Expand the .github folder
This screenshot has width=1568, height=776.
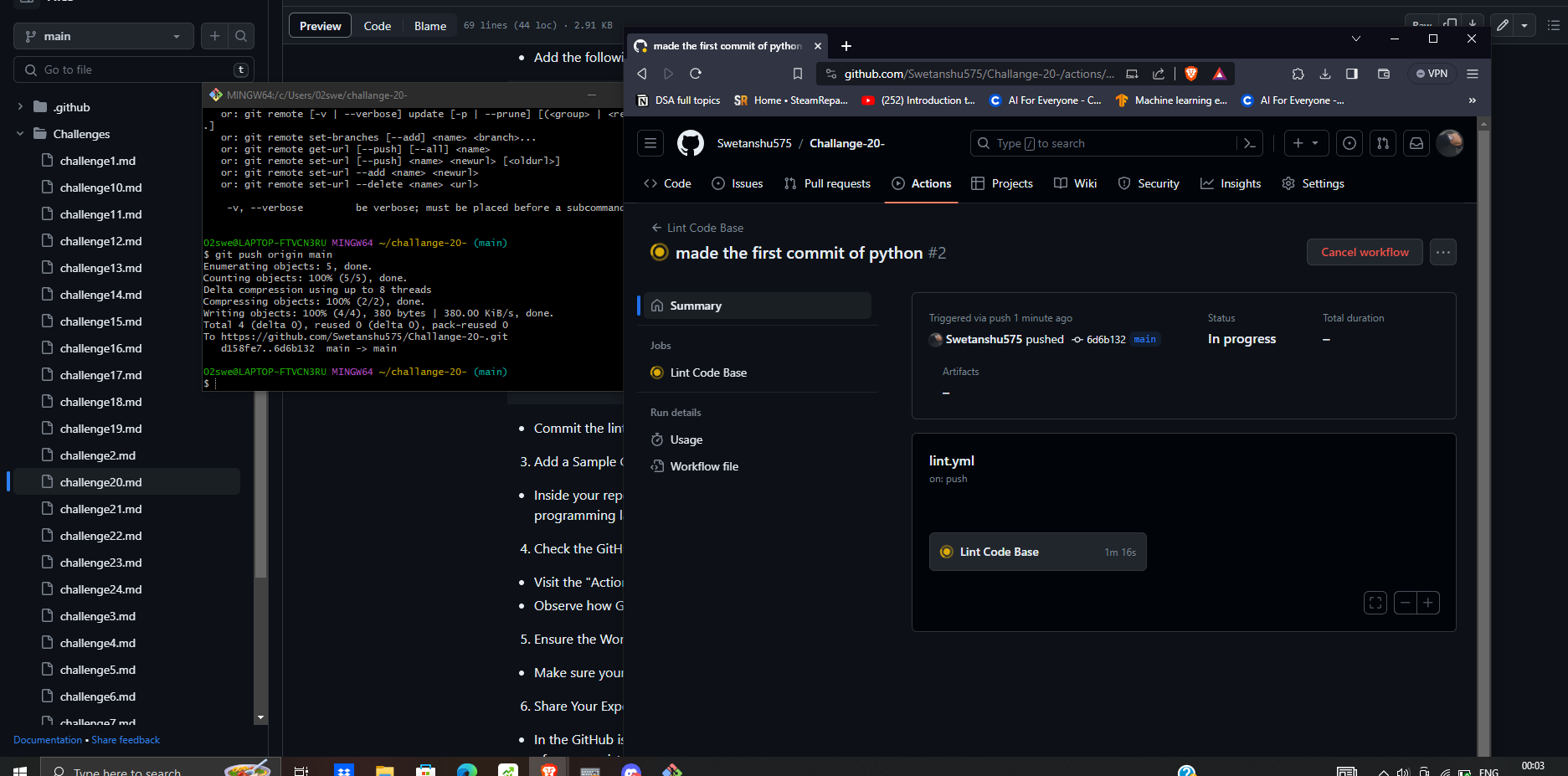(x=18, y=106)
